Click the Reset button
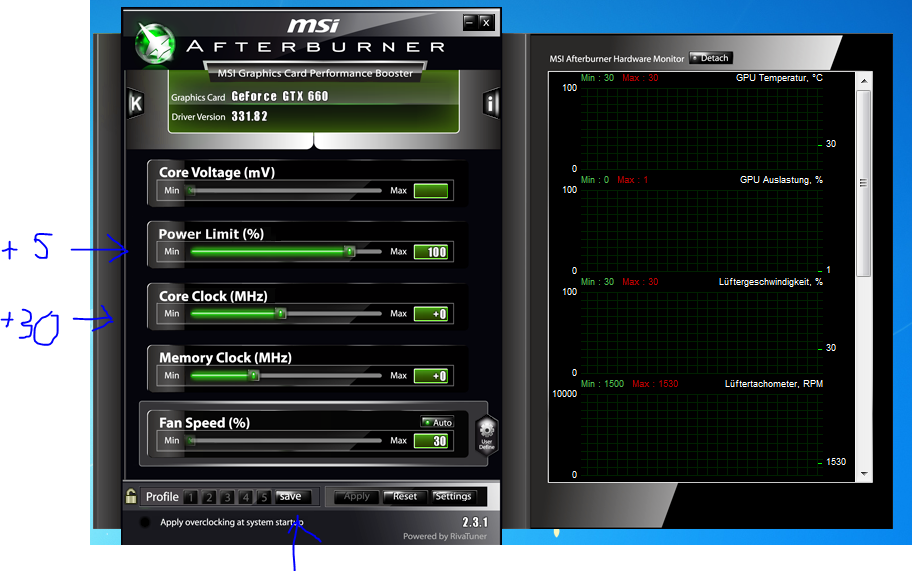This screenshot has width=912, height=571. (x=404, y=497)
